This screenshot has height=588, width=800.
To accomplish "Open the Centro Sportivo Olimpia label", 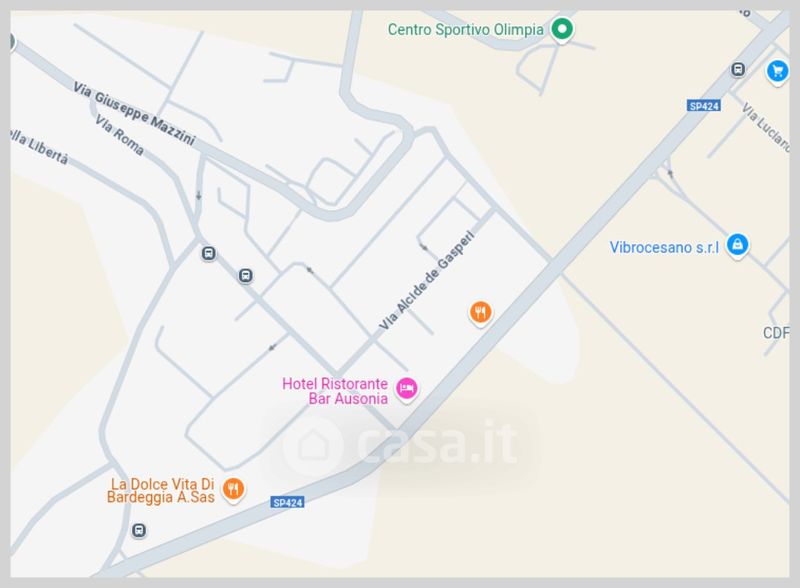I will coord(465,30).
